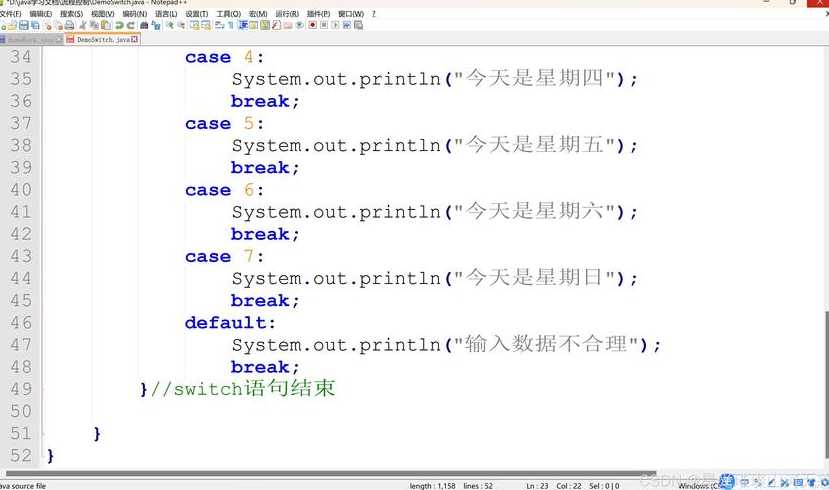Click the Redo arrow icon

tap(131, 25)
